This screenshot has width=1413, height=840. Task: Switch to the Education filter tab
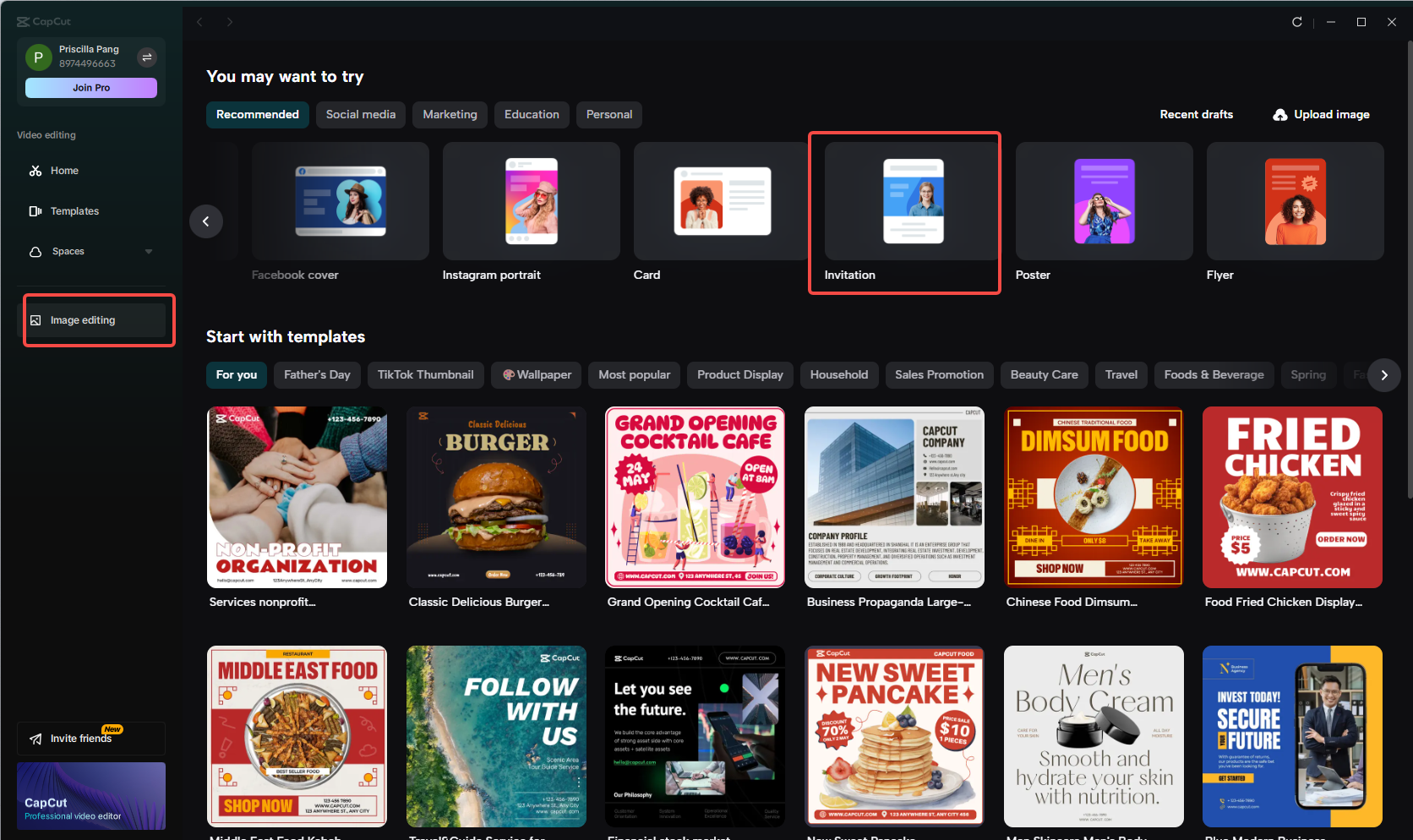click(x=531, y=114)
